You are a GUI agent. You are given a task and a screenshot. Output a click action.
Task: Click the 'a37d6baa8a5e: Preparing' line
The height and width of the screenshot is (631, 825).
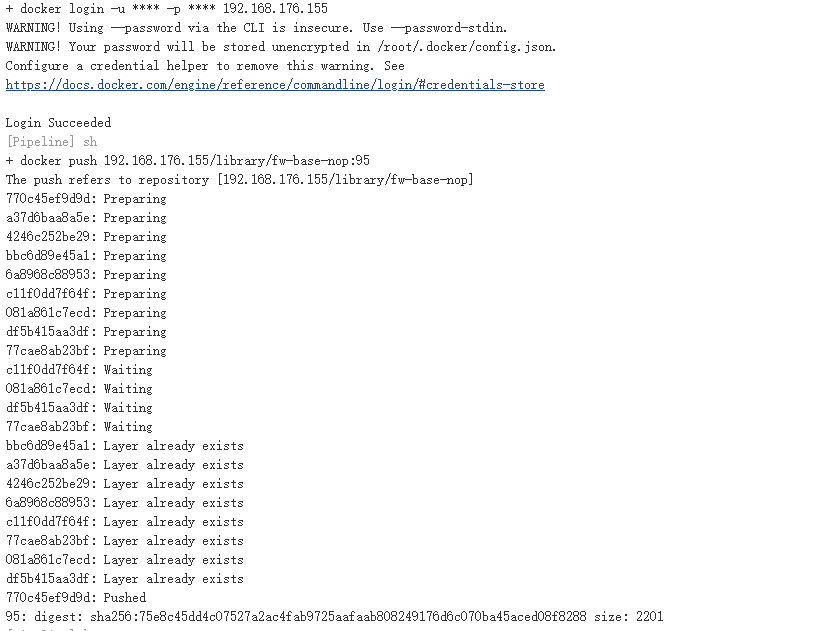[86, 218]
